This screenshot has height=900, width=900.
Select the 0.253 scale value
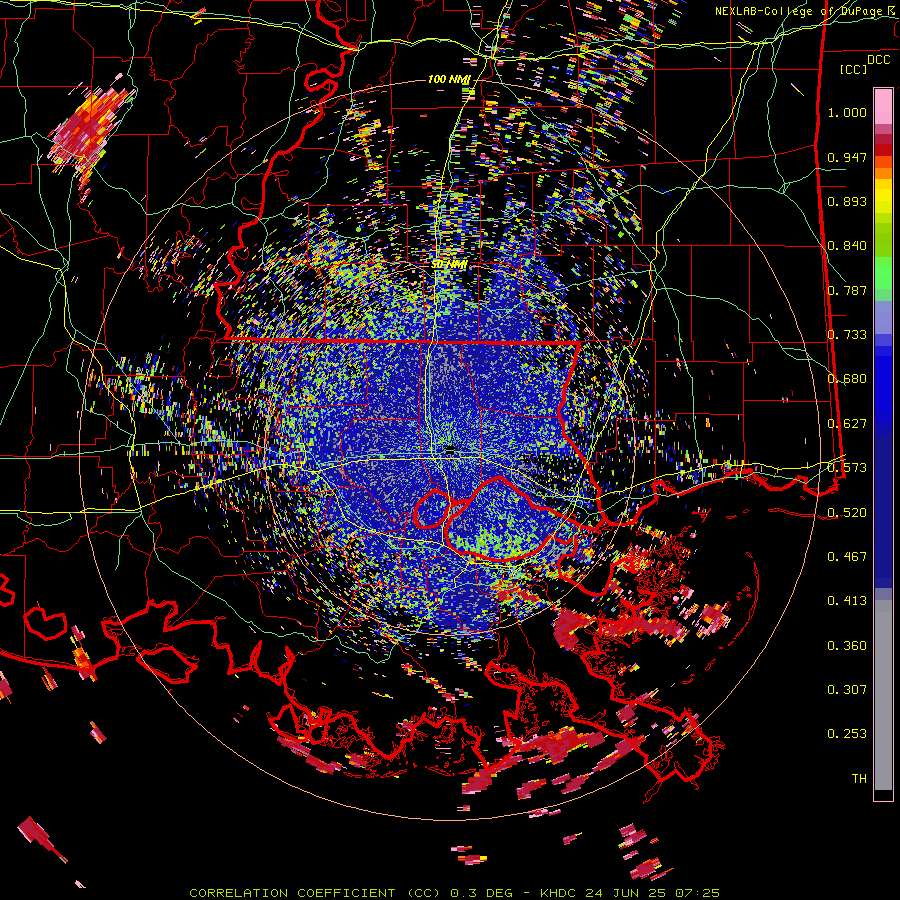847,734
